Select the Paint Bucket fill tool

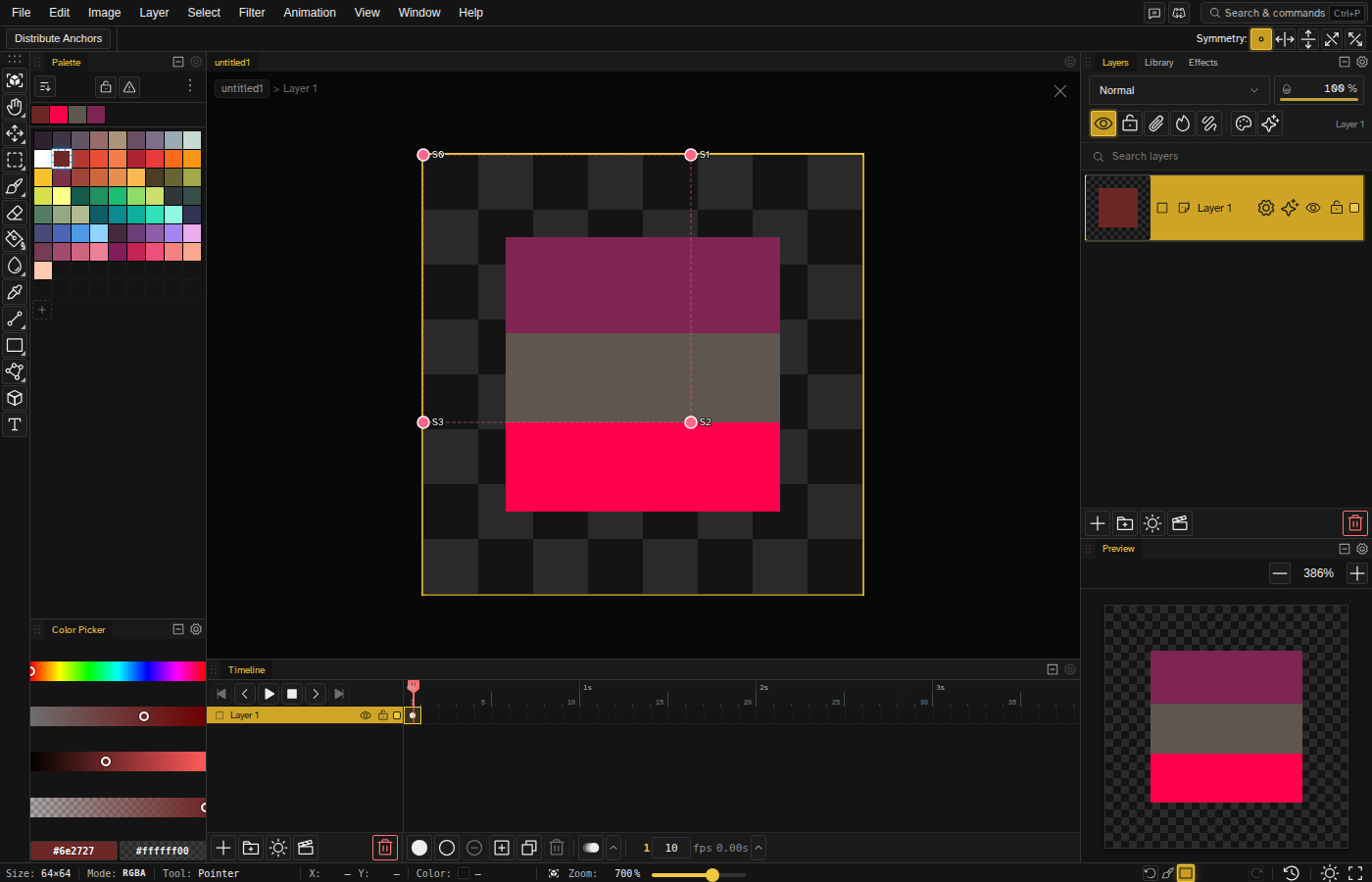point(15,239)
